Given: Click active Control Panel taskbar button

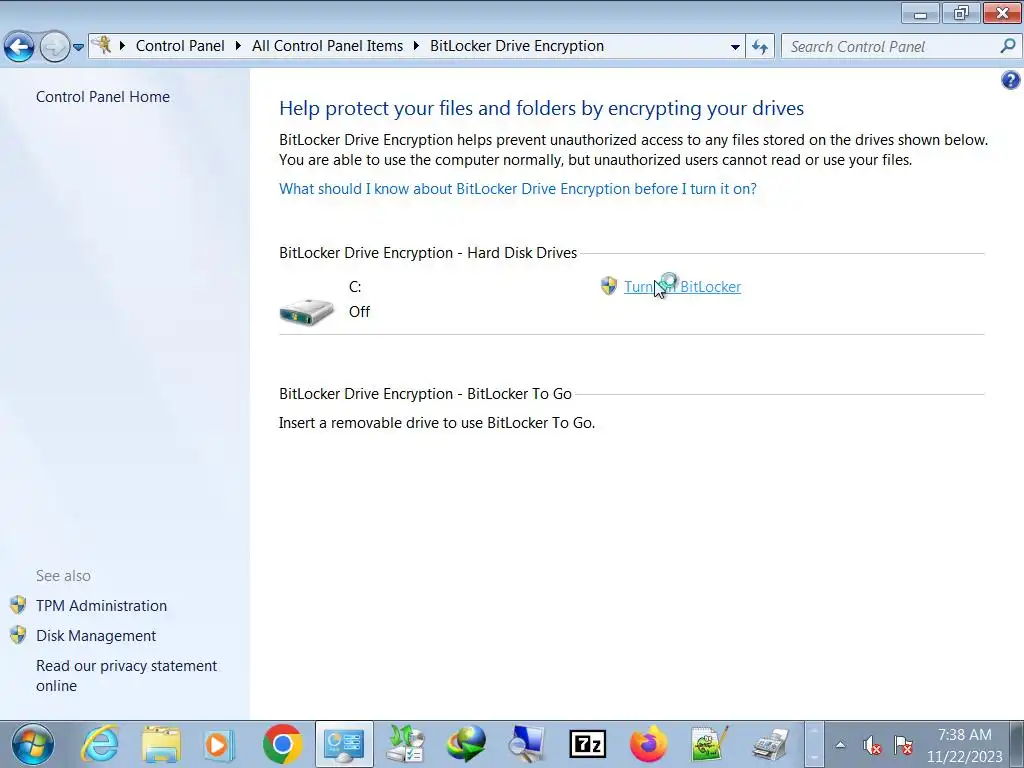Looking at the screenshot, I should pyautogui.click(x=344, y=744).
